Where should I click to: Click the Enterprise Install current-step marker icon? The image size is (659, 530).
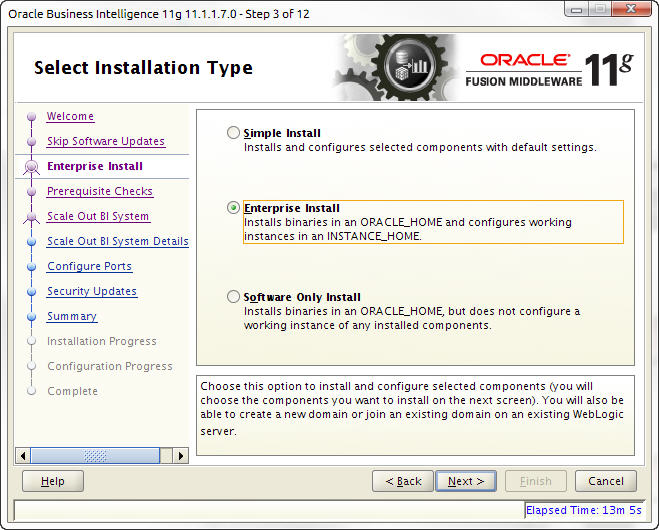(x=32, y=167)
